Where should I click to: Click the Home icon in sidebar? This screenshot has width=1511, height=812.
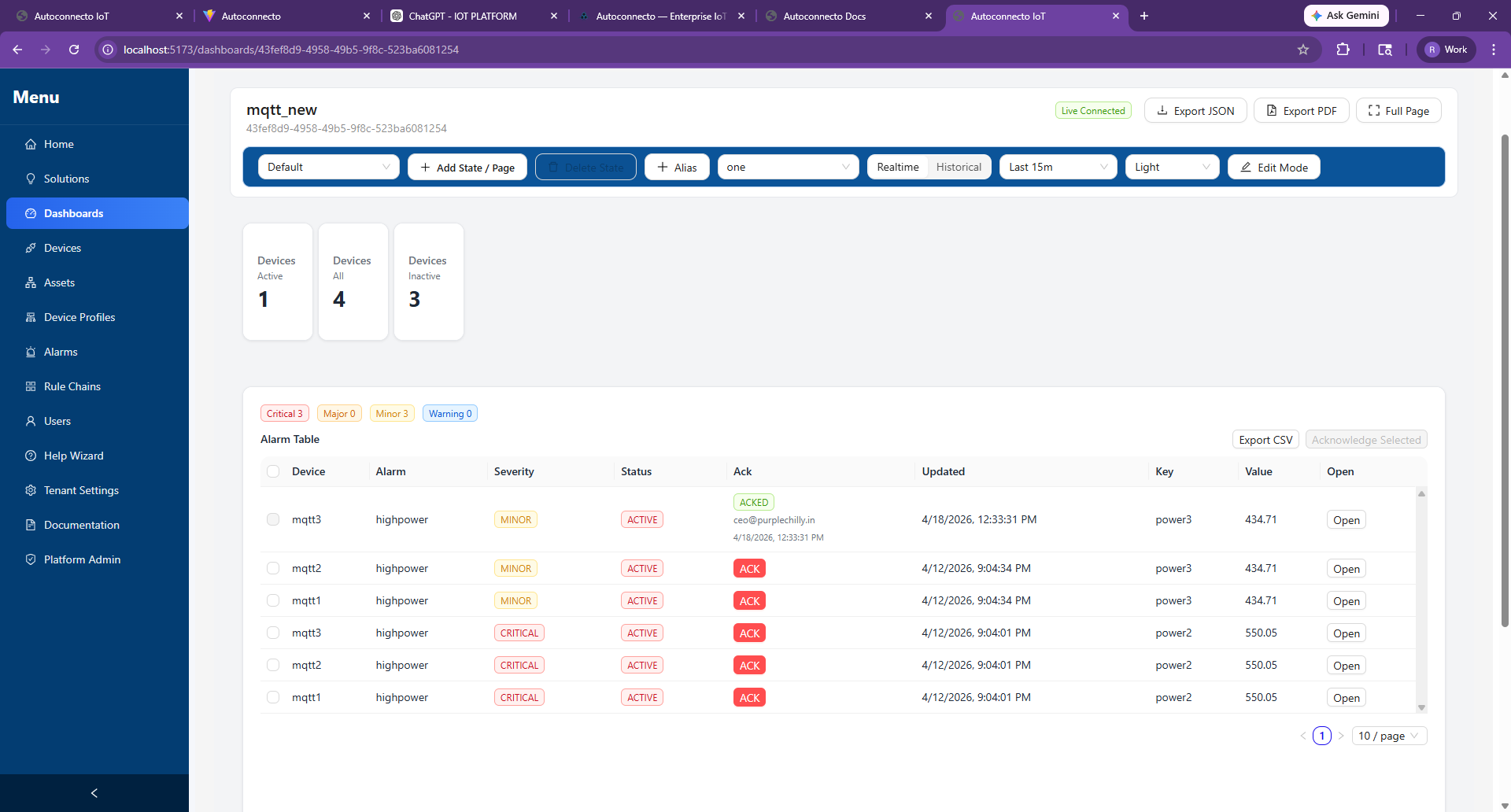[x=31, y=144]
